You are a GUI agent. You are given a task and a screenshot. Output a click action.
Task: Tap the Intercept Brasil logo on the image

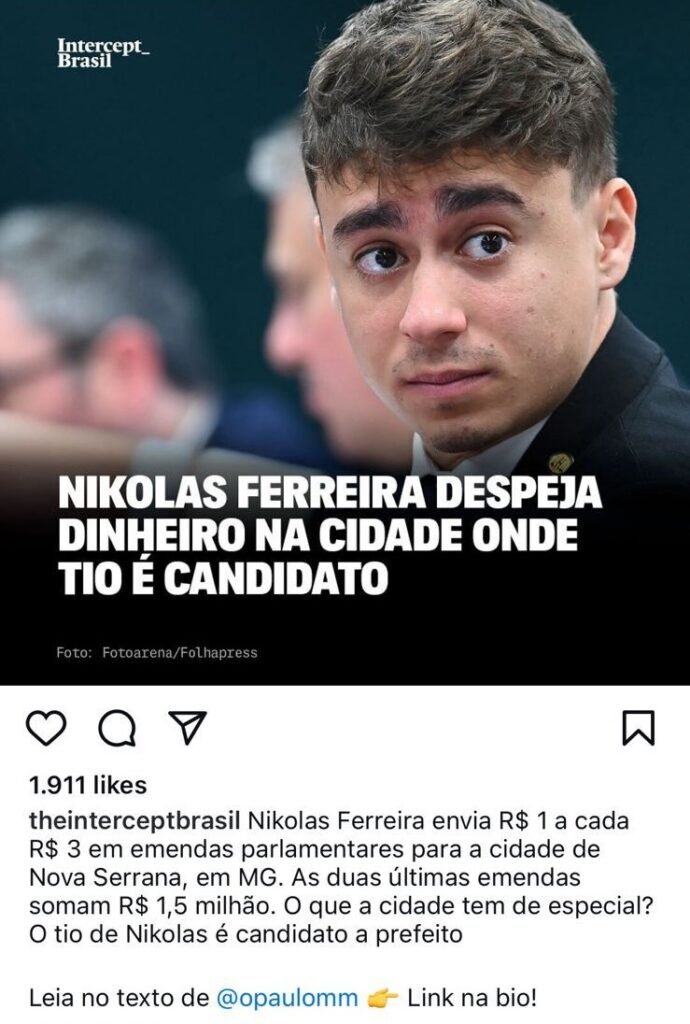103,53
